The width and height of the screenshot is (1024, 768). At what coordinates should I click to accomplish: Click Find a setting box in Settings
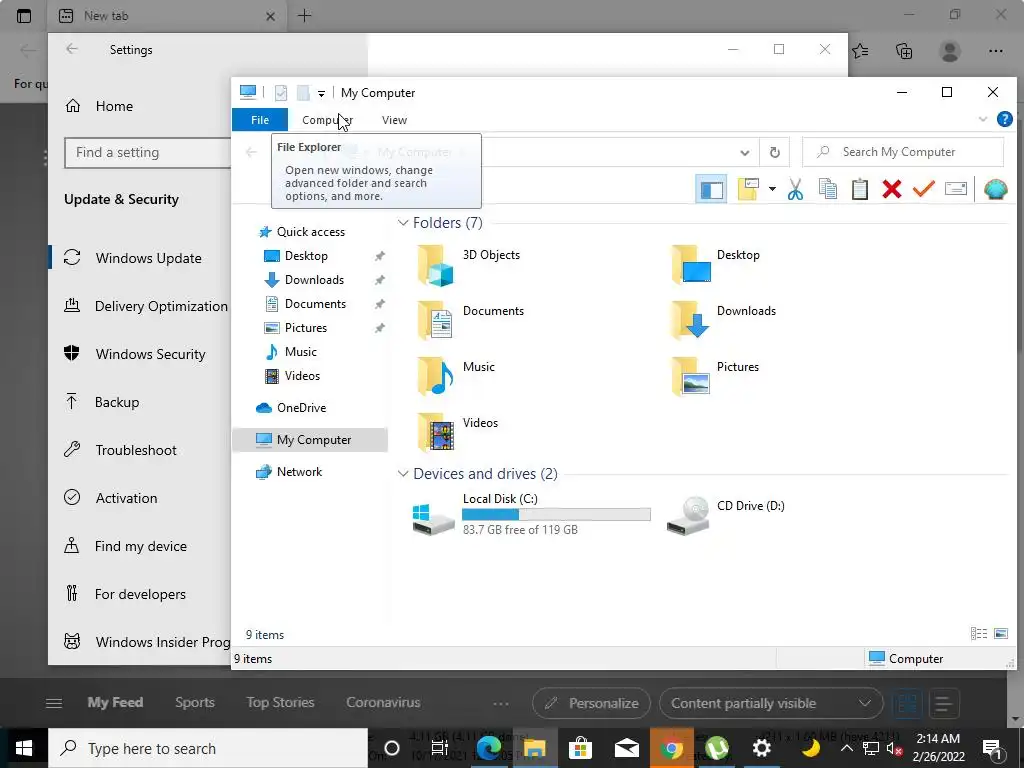pyautogui.click(x=148, y=153)
